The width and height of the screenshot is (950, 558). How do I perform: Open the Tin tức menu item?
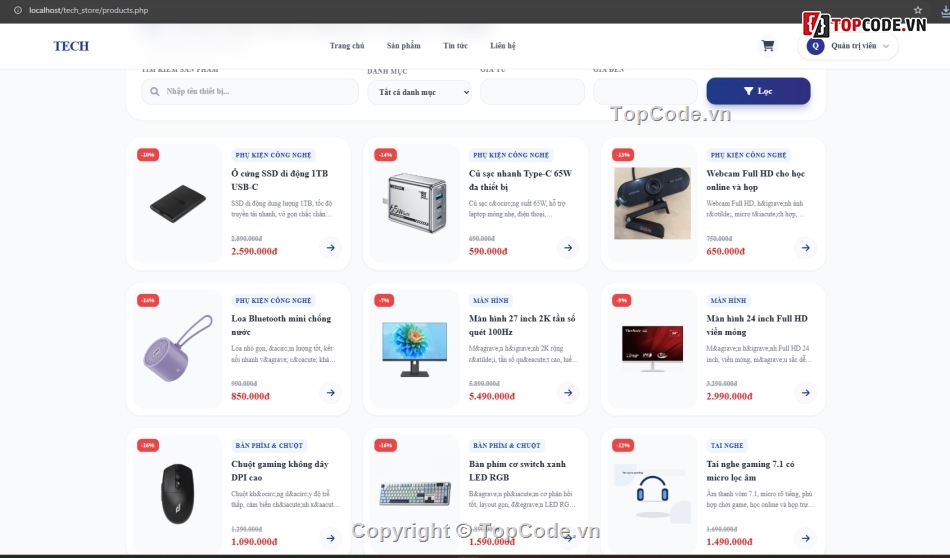click(455, 45)
